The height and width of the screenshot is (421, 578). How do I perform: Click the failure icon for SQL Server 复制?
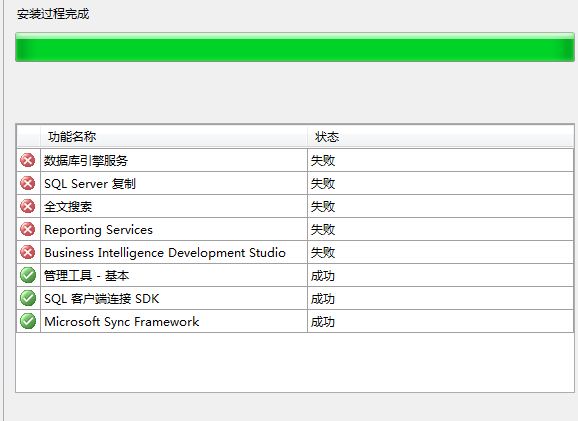click(28, 183)
